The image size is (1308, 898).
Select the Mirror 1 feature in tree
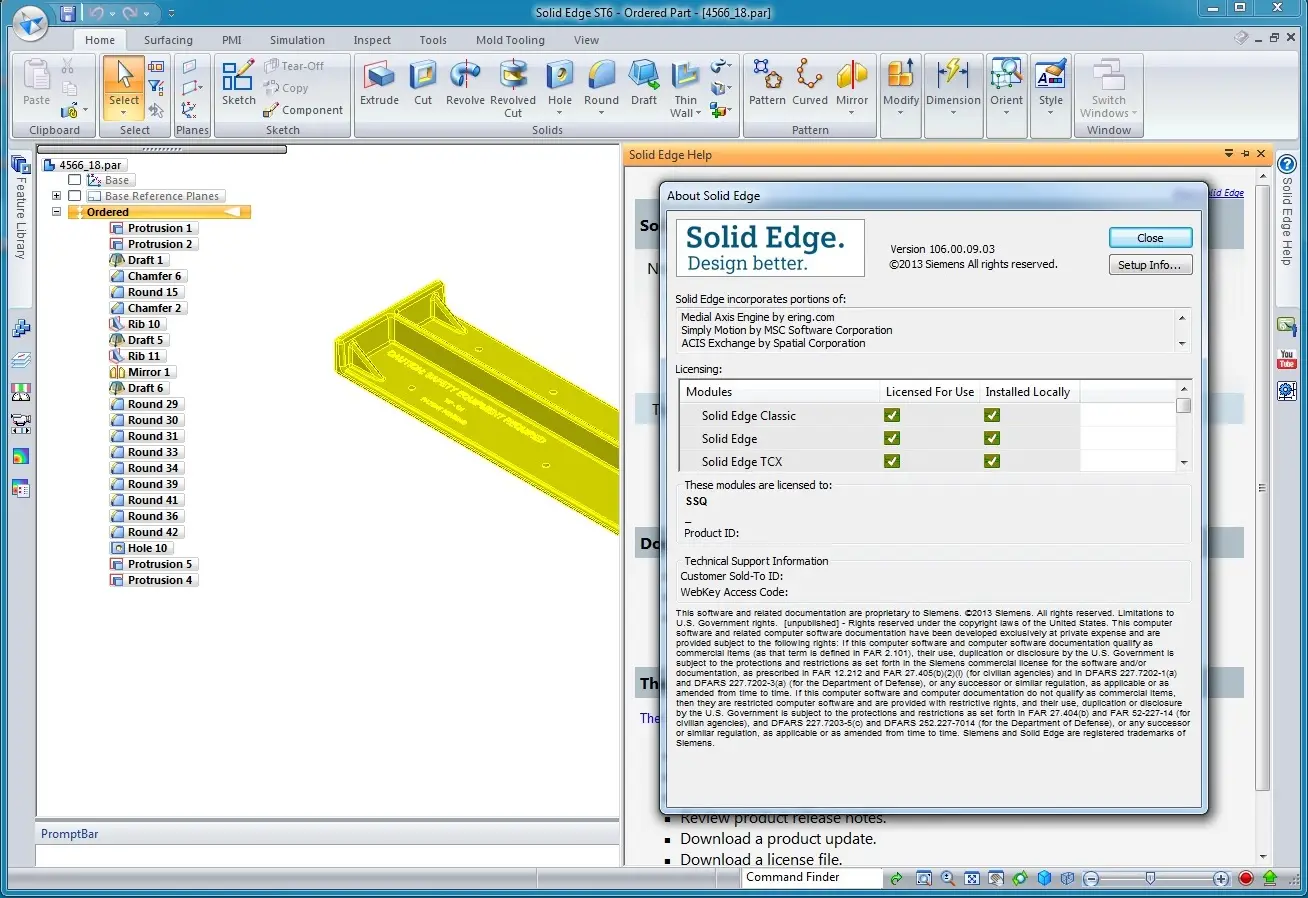click(141, 372)
